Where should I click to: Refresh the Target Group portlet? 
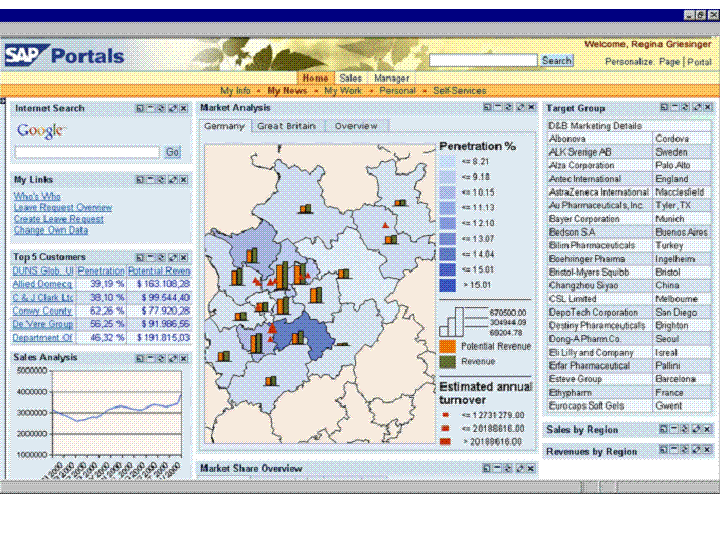pos(686,107)
